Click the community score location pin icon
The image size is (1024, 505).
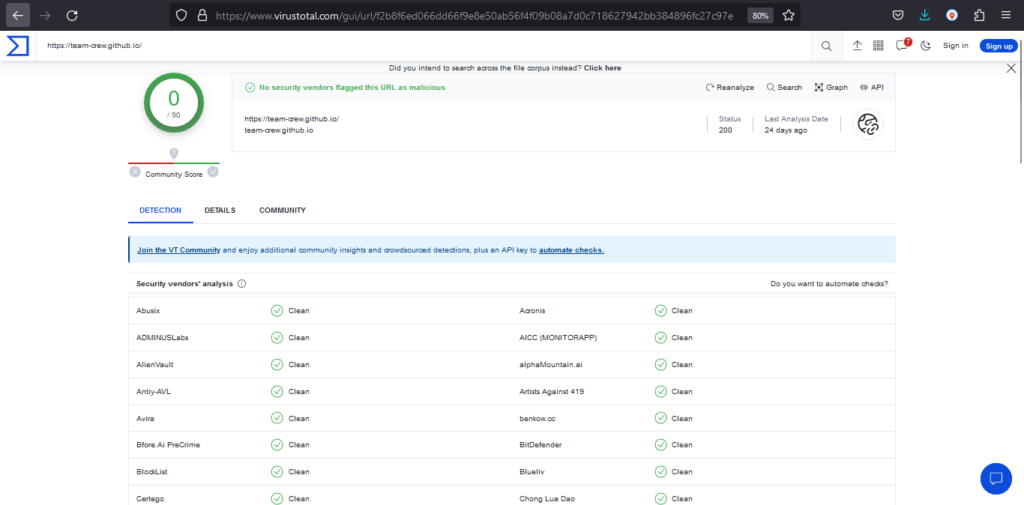pyautogui.click(x=174, y=154)
